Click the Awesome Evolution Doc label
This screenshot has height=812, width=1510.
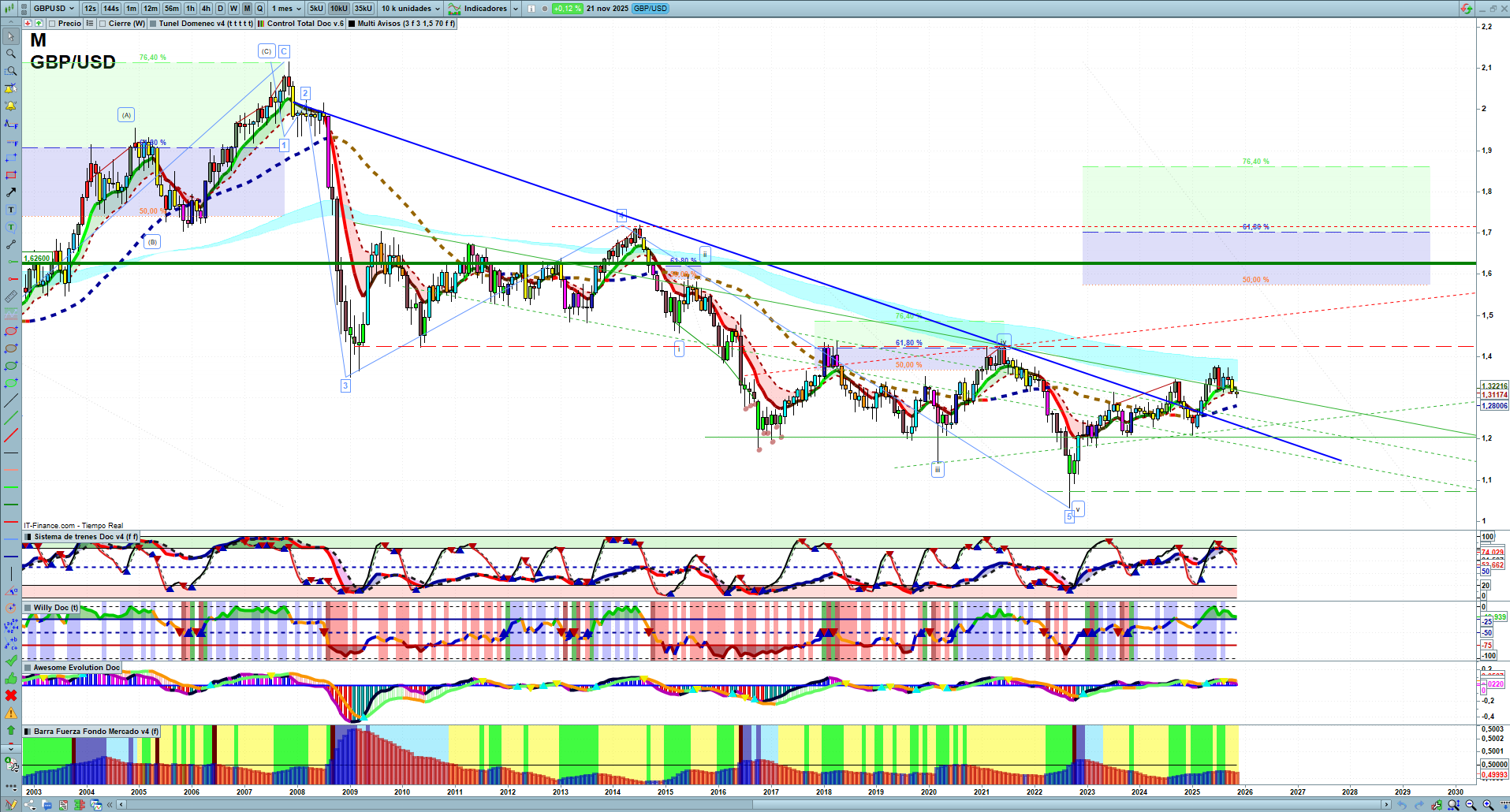pos(76,668)
